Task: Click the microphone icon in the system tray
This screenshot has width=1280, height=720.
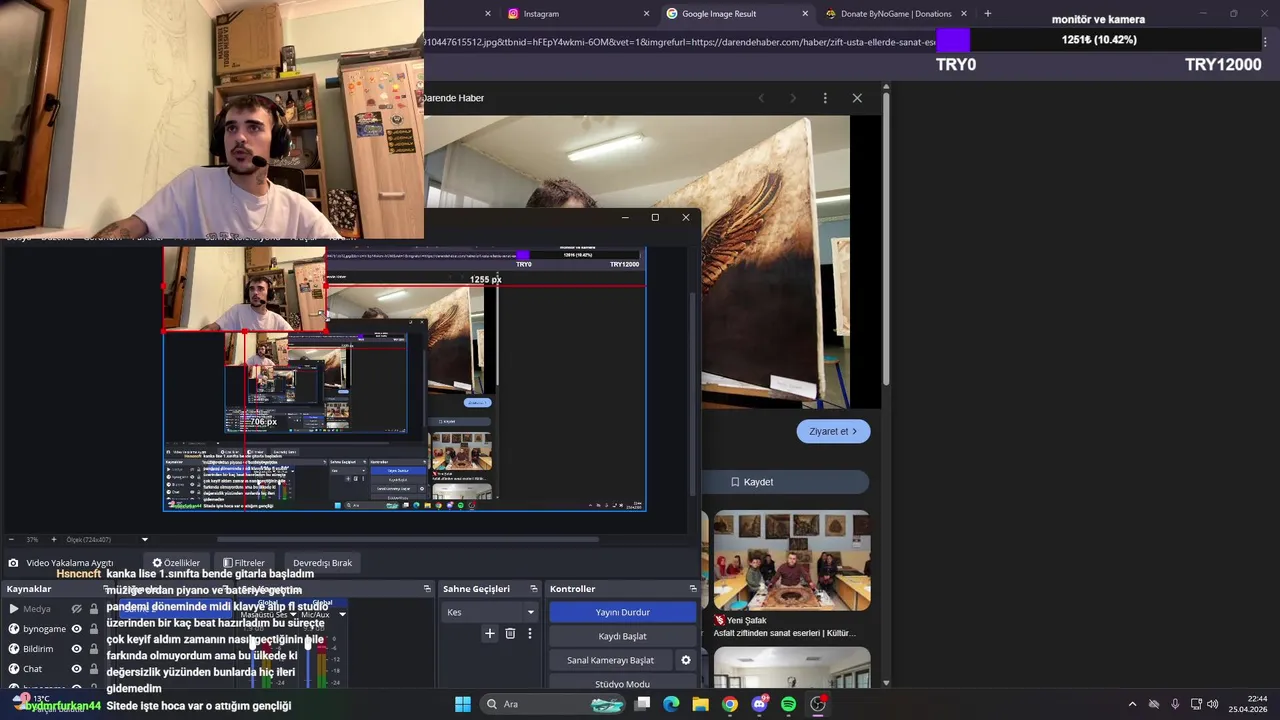Action: (1175, 704)
